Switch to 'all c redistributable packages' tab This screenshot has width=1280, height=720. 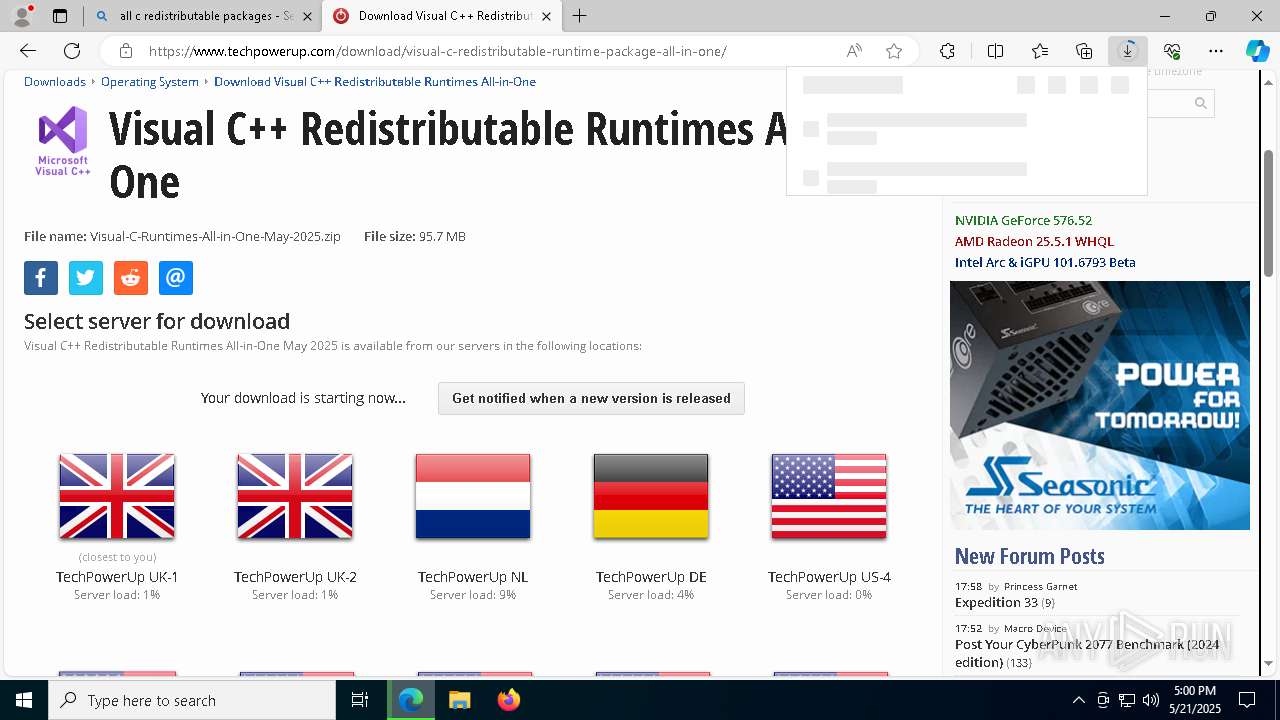[202, 16]
